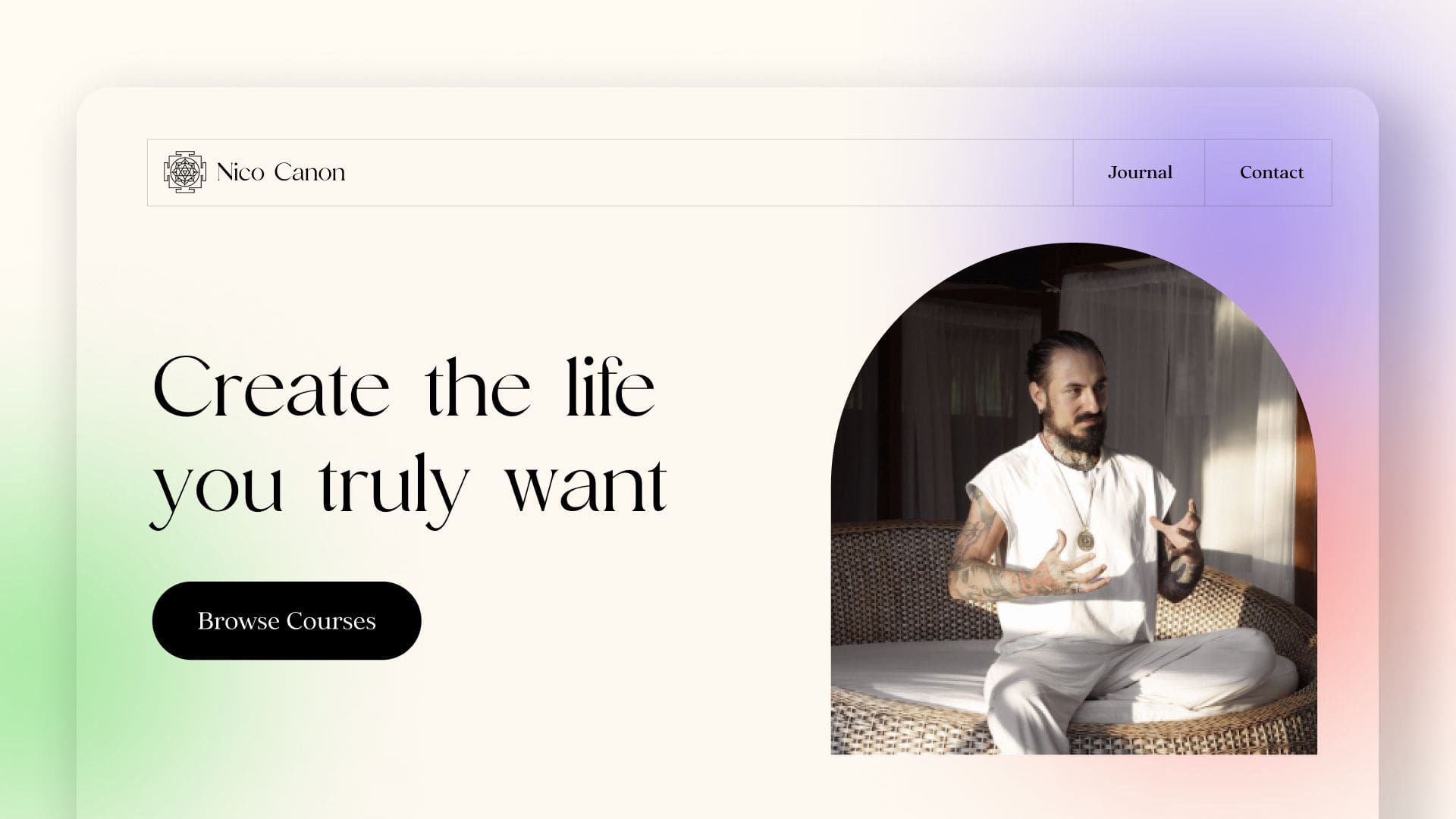Viewport: 1456px width, 819px height.
Task: Click the word "life" in the headline
Action: click(610, 387)
